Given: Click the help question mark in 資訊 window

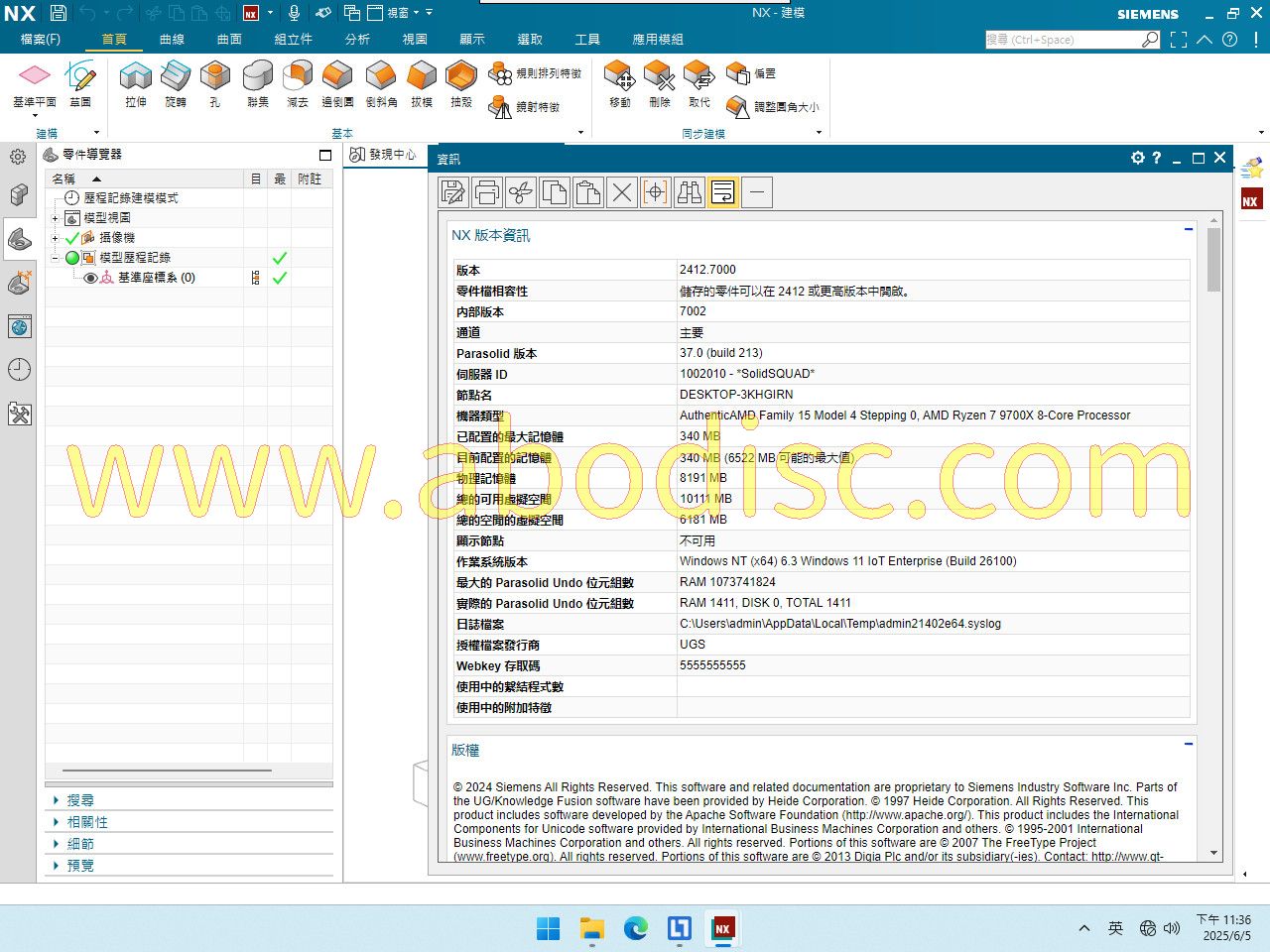Looking at the screenshot, I should point(1157,158).
